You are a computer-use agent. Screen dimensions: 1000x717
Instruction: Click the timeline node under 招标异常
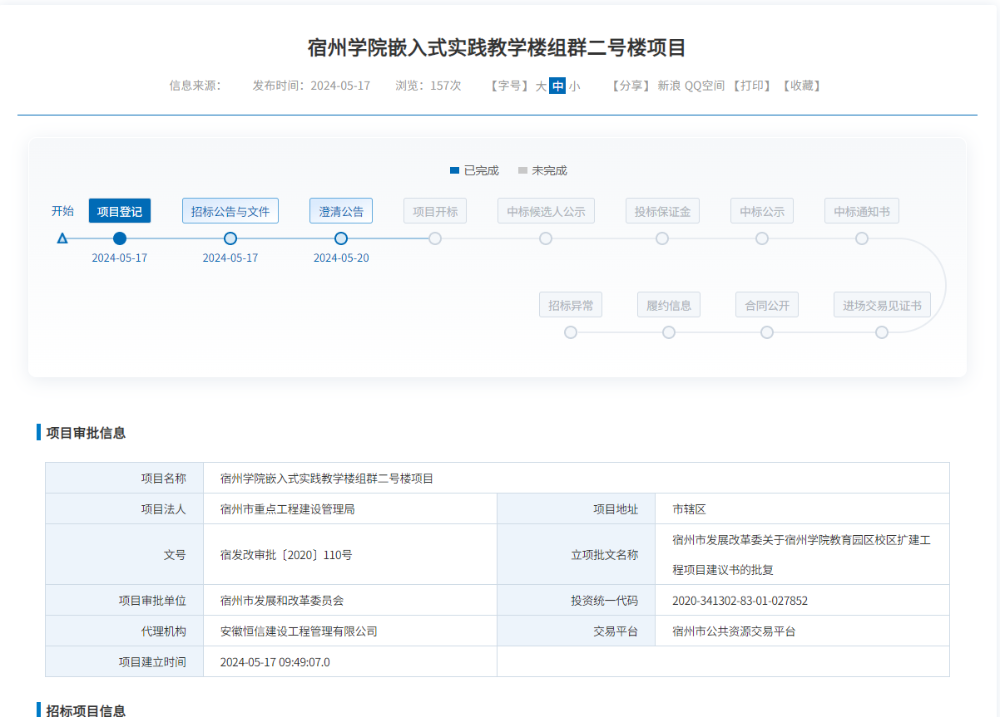571,332
